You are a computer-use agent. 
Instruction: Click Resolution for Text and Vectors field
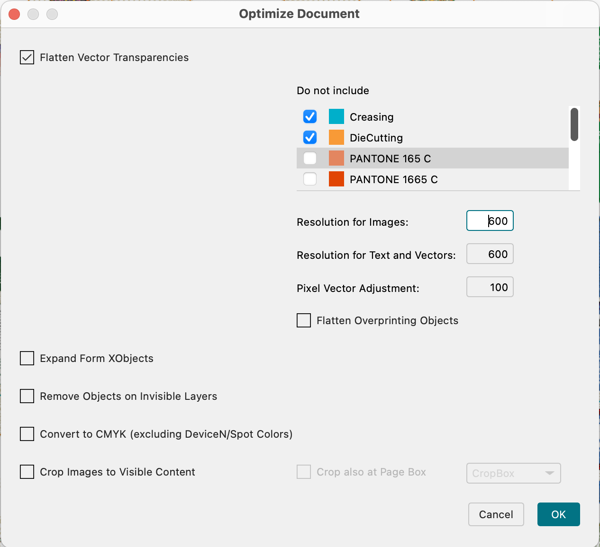pyautogui.click(x=490, y=254)
